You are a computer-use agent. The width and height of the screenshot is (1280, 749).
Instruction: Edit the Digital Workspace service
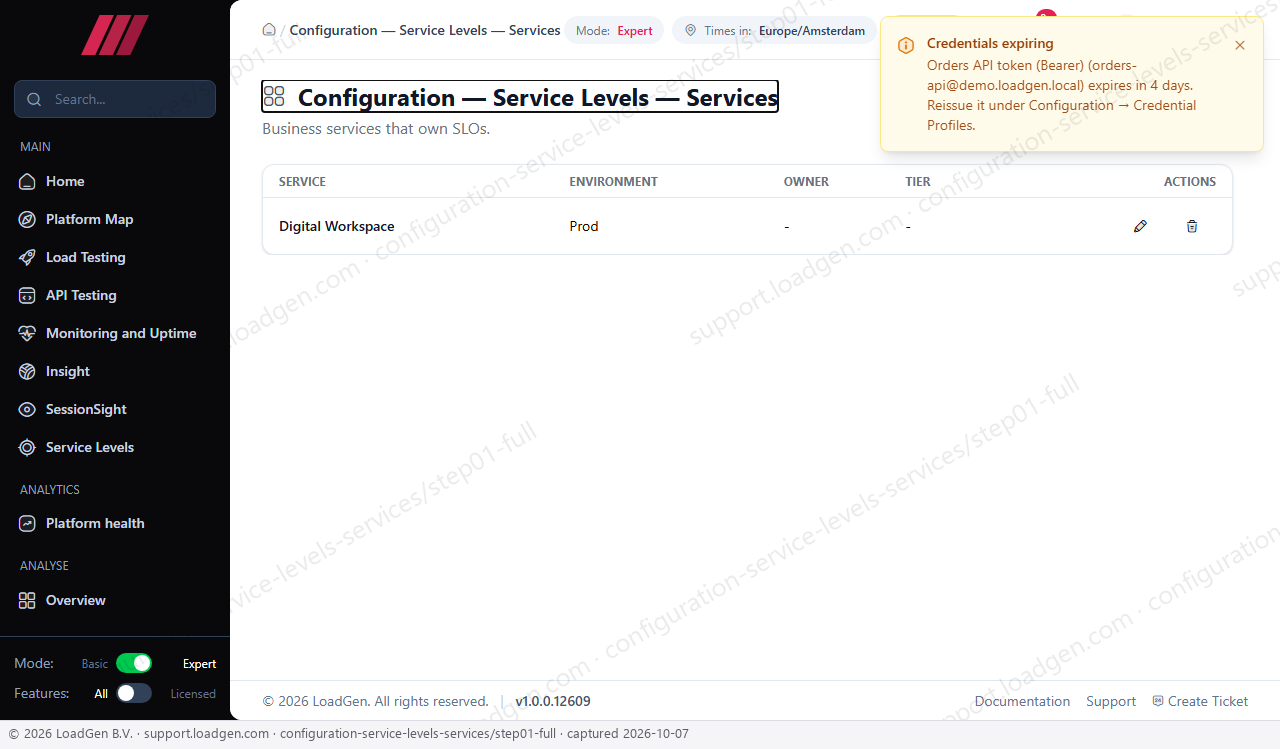pyautogui.click(x=1140, y=226)
